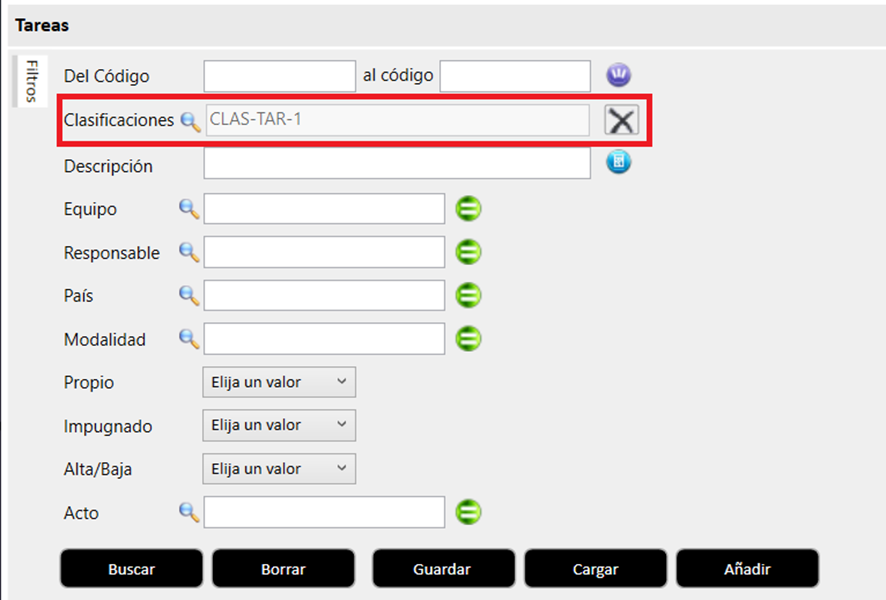Clear the CLAS-TAR-1 classification with X
The width and height of the screenshot is (886, 600).
[x=621, y=121]
